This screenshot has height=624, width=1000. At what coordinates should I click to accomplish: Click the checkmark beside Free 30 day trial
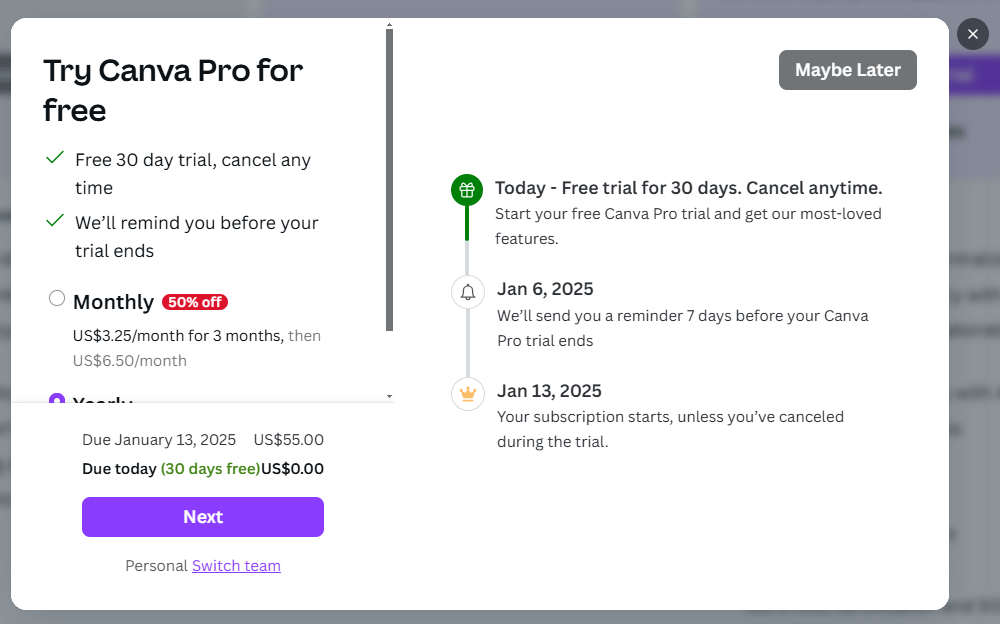coord(55,159)
